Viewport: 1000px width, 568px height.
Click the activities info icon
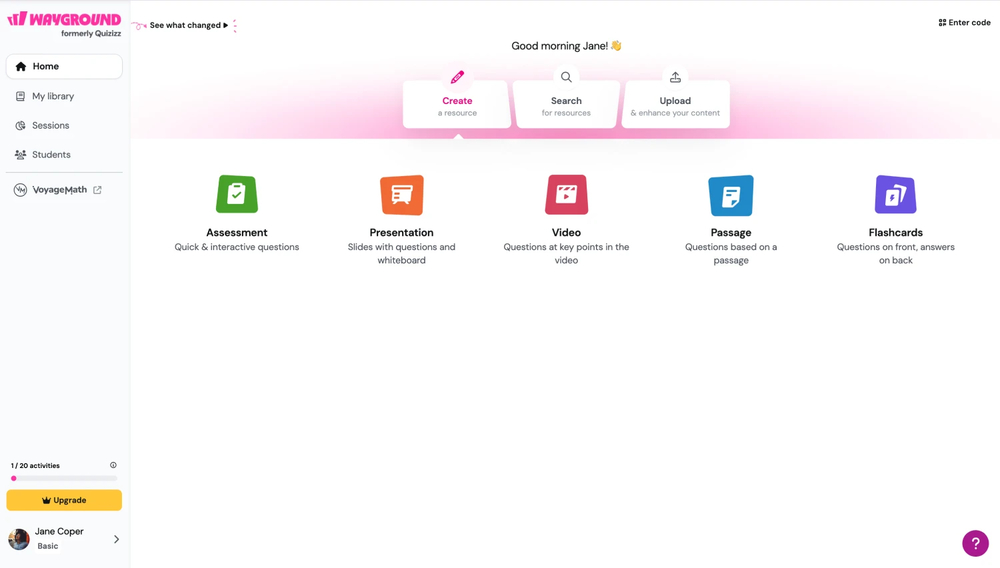[113, 465]
